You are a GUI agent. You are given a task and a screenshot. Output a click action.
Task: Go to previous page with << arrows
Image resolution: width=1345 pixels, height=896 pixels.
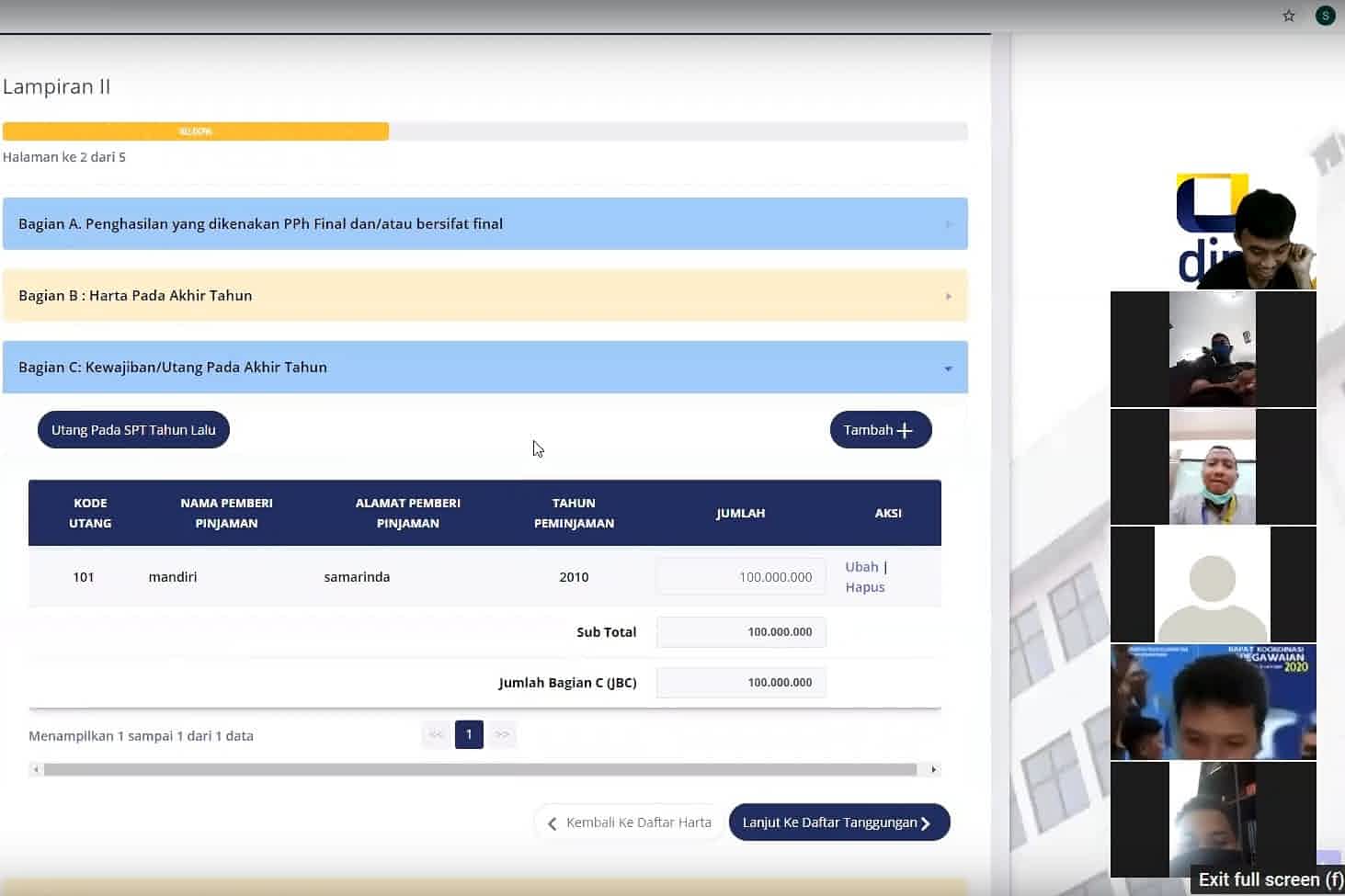[436, 734]
